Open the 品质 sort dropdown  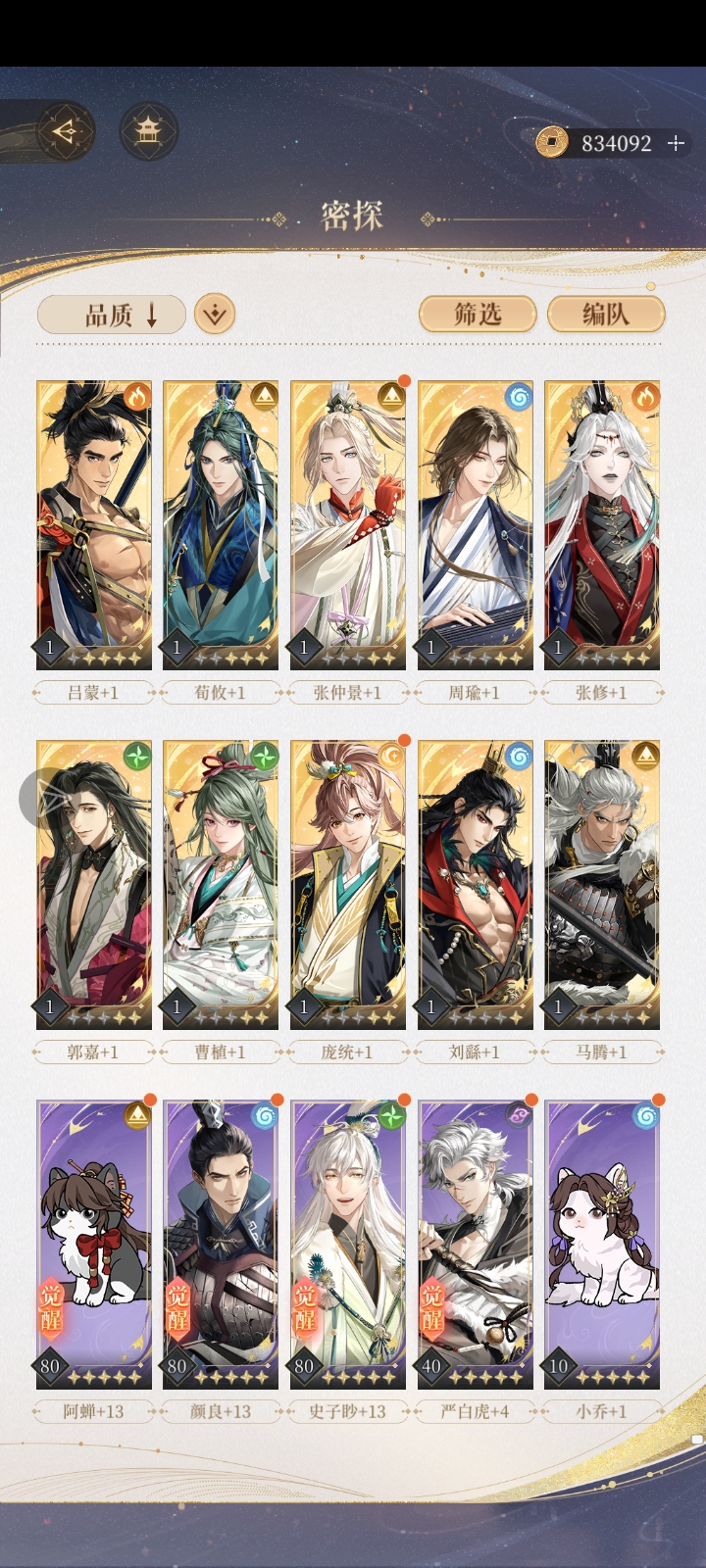pyautogui.click(x=111, y=315)
